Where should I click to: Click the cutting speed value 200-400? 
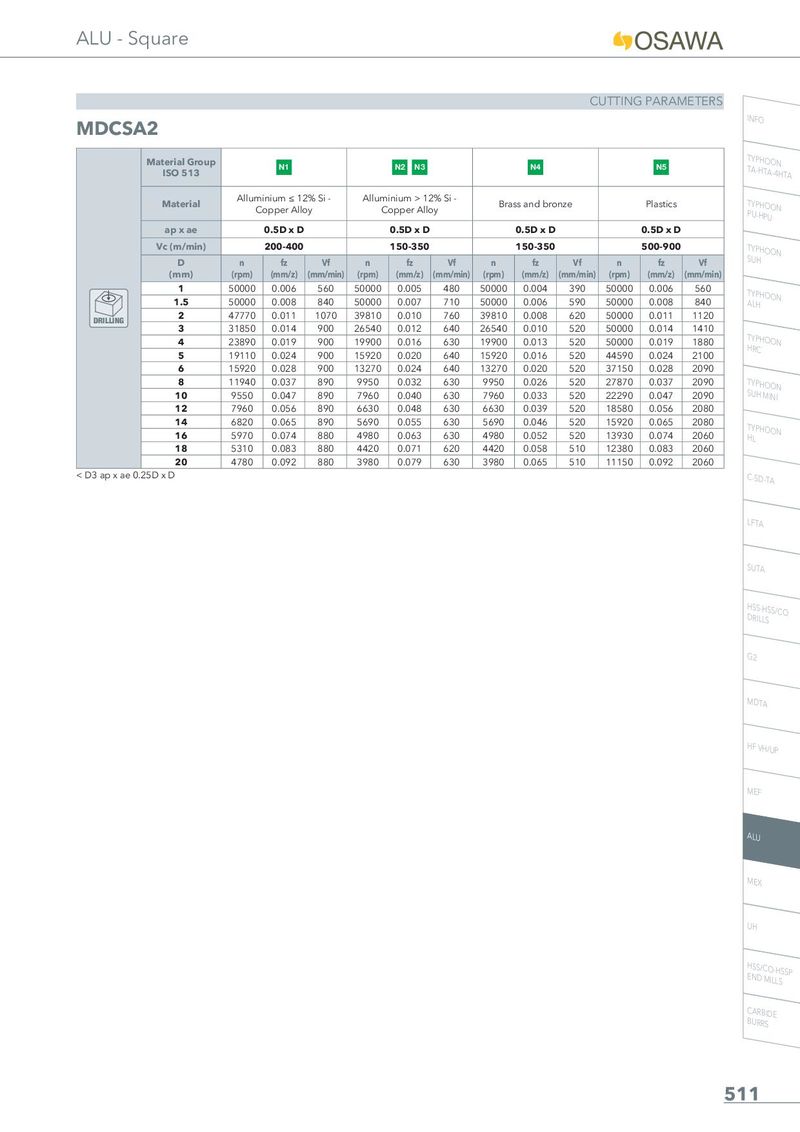(284, 246)
